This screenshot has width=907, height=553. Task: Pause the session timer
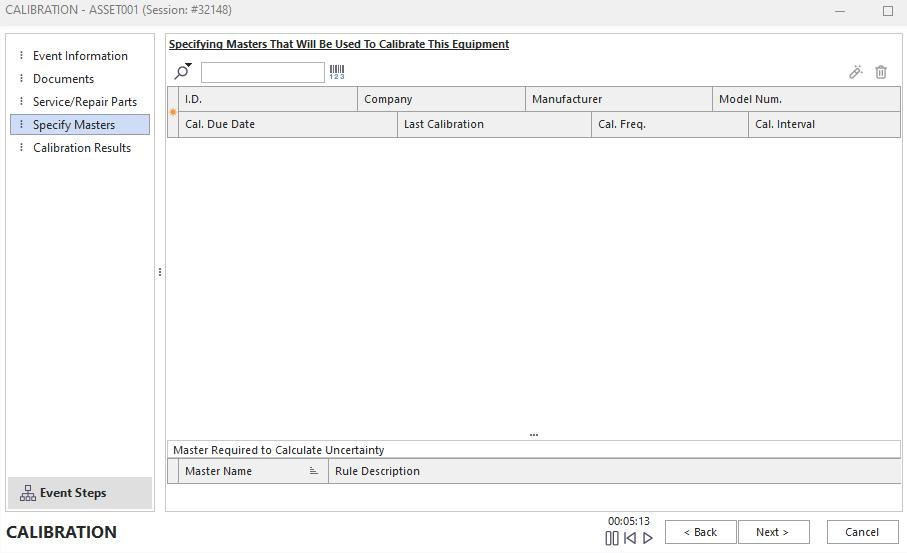pyautogui.click(x=611, y=538)
